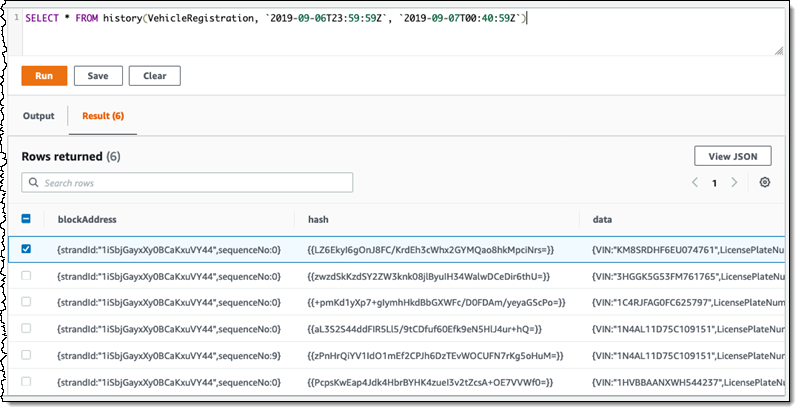Toggle the select-all rows header checkbox
The image size is (800, 412).
point(26,219)
